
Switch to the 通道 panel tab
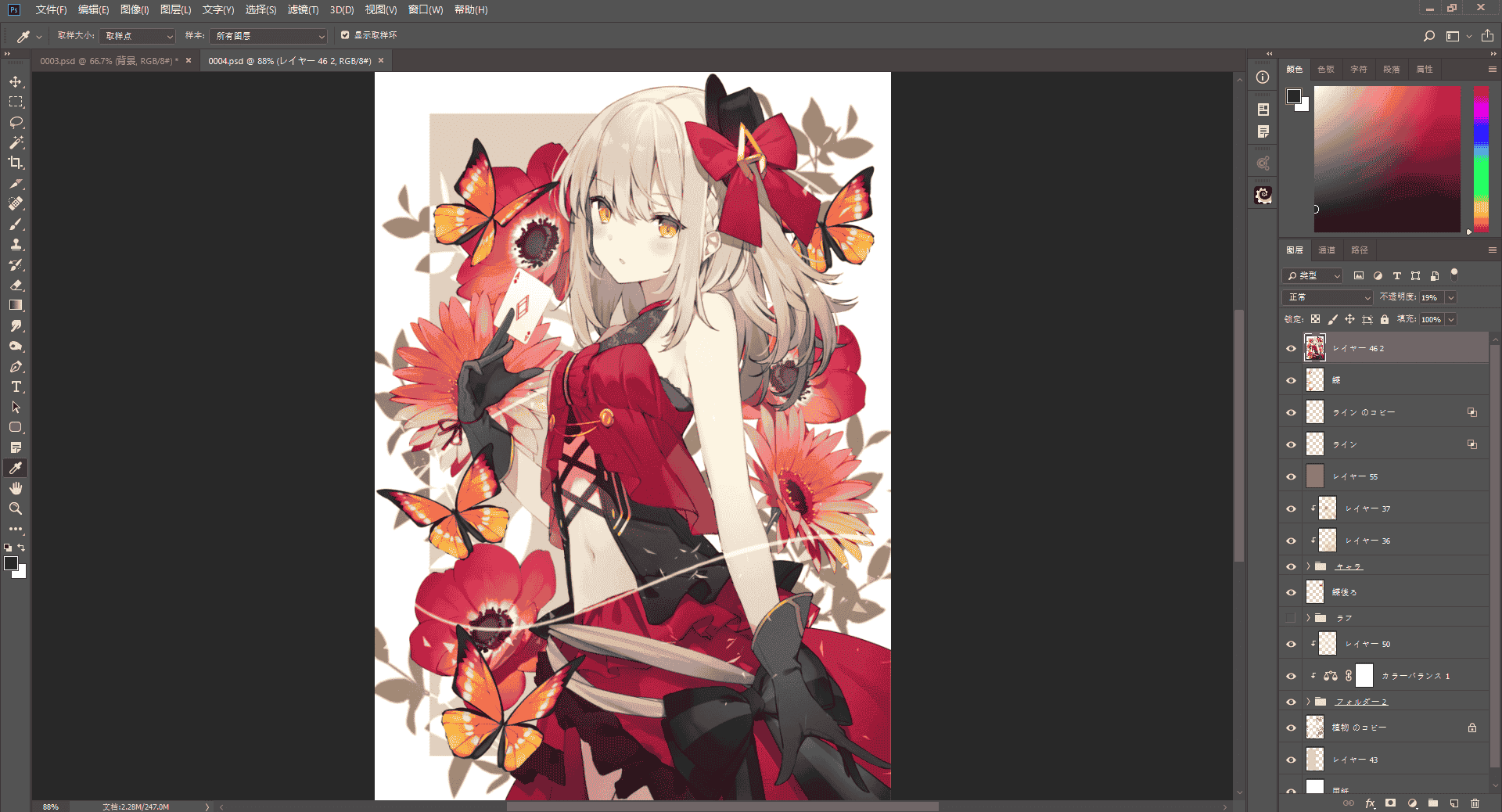1327,250
